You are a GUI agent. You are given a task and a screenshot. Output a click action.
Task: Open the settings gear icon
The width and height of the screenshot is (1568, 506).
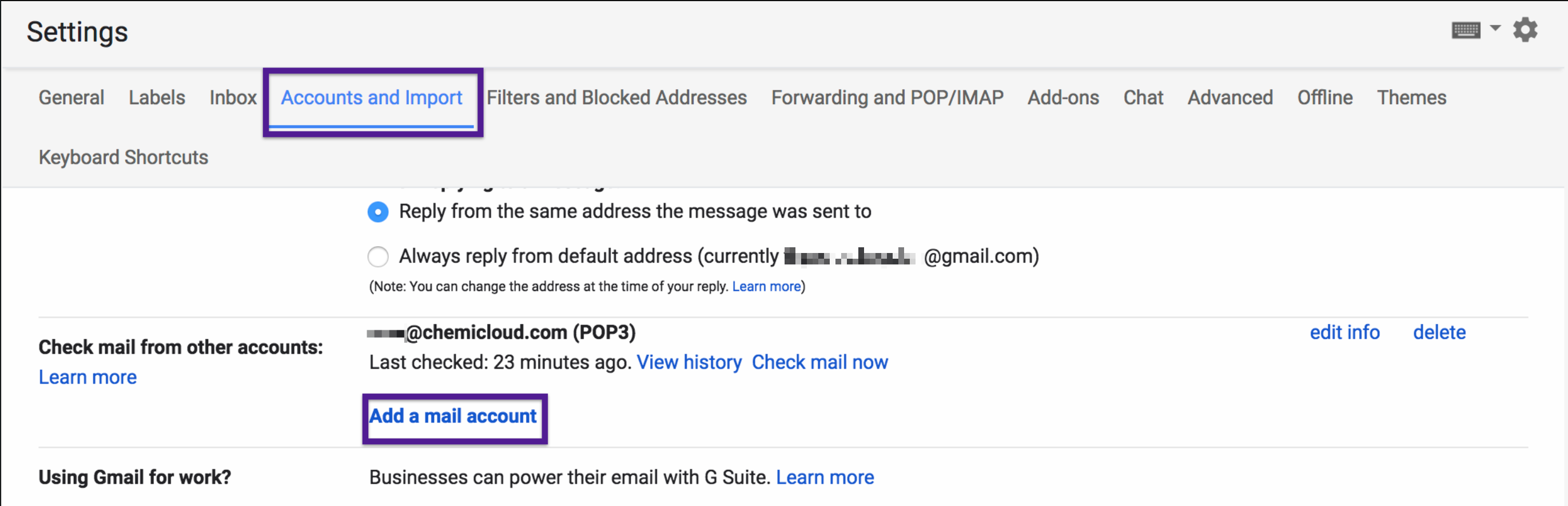(1525, 30)
